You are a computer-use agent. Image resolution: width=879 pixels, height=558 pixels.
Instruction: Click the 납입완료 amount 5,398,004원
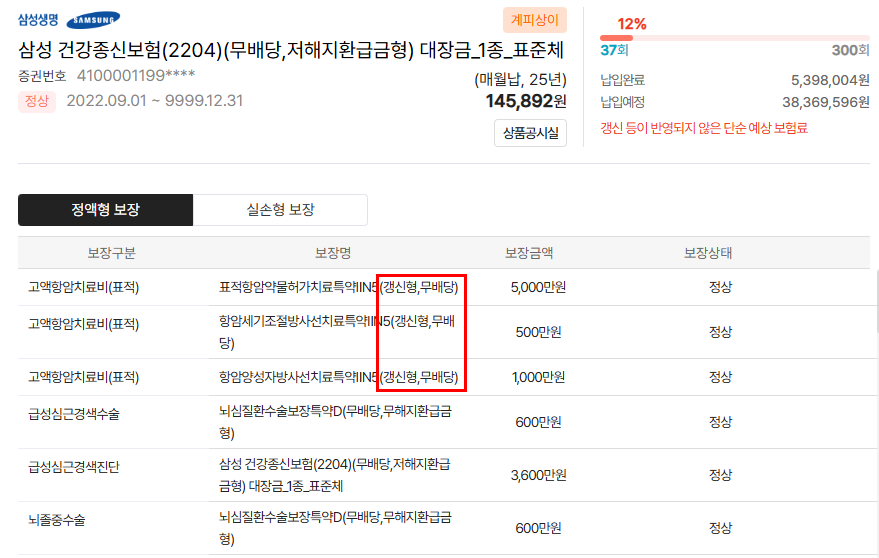tap(830, 80)
